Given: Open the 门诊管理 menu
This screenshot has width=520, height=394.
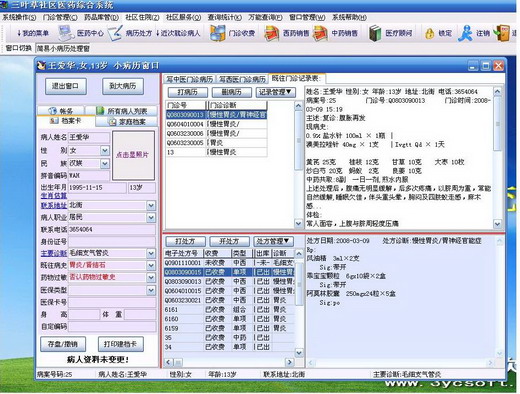Looking at the screenshot, I should click(x=60, y=17).
